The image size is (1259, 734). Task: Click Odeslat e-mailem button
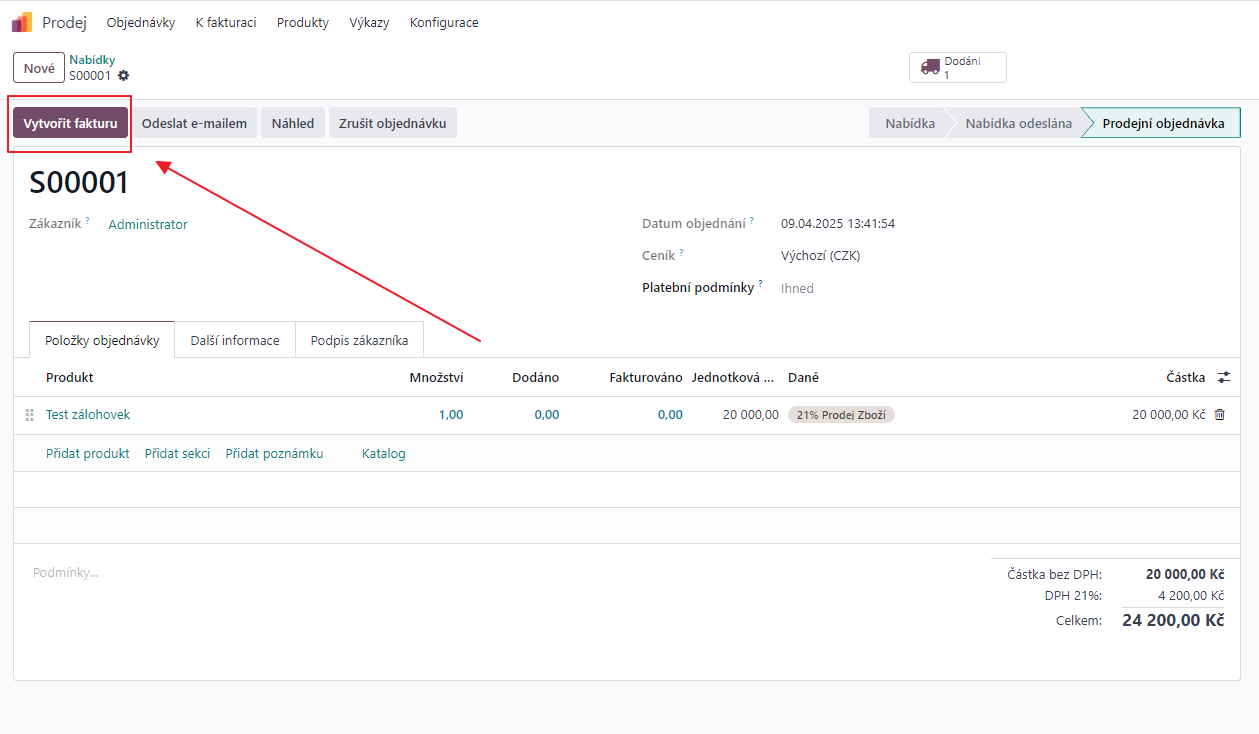(194, 123)
